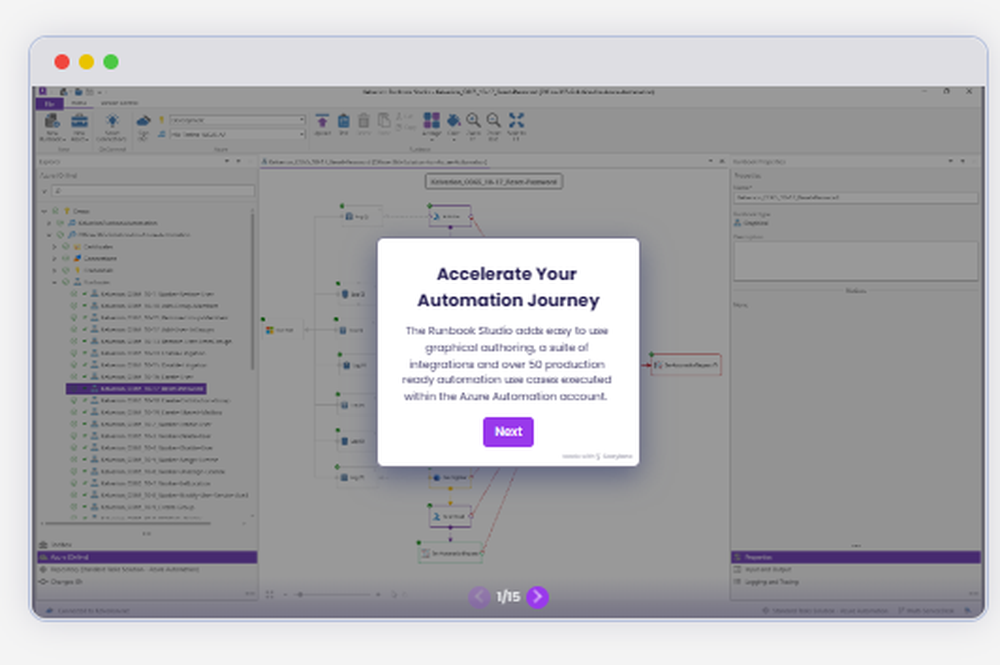Image resolution: width=1000 pixels, height=665 pixels.
Task: Select the Zoom In tool
Action: tap(473, 122)
